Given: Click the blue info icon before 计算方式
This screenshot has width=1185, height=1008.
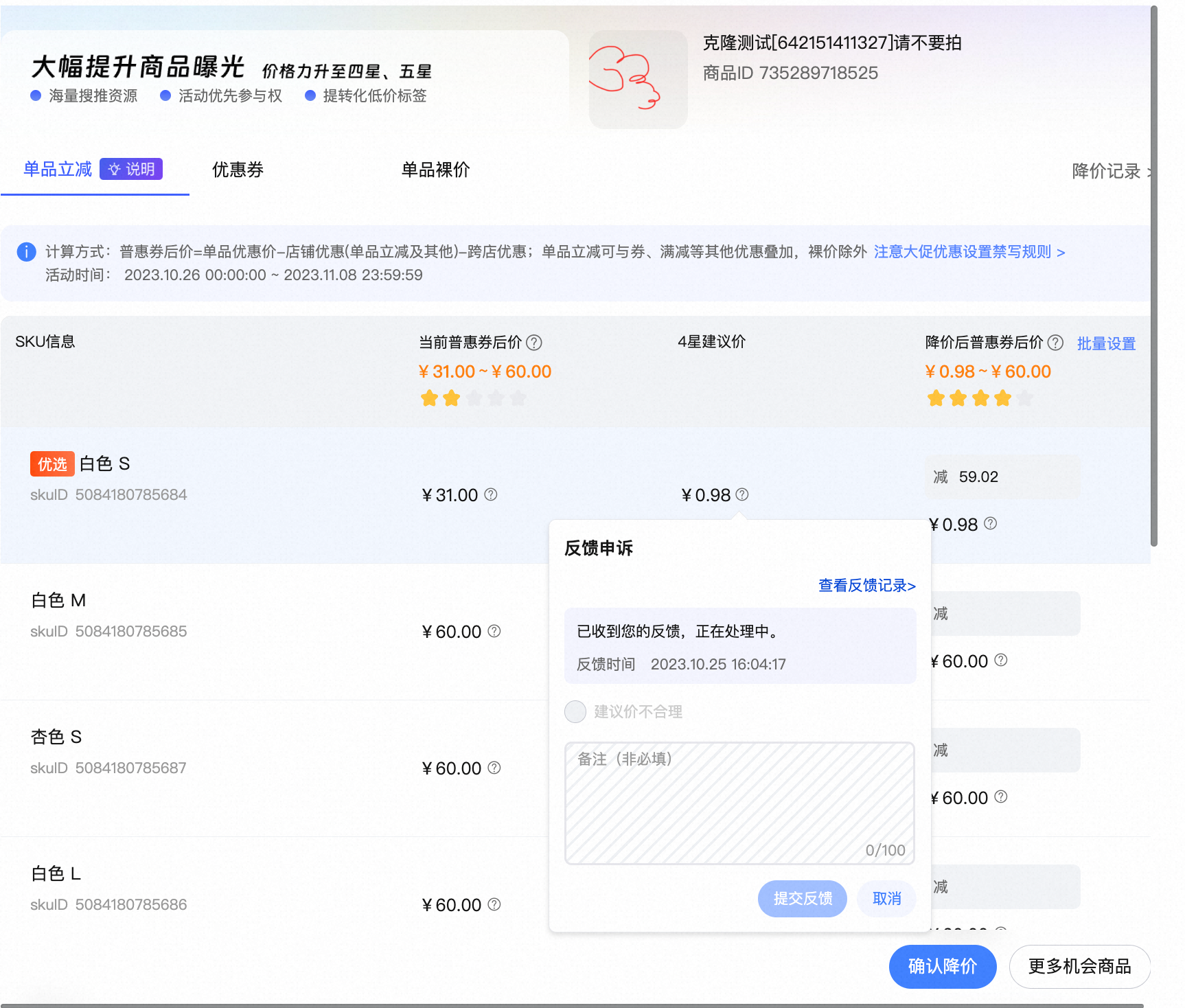Looking at the screenshot, I should pyautogui.click(x=27, y=252).
